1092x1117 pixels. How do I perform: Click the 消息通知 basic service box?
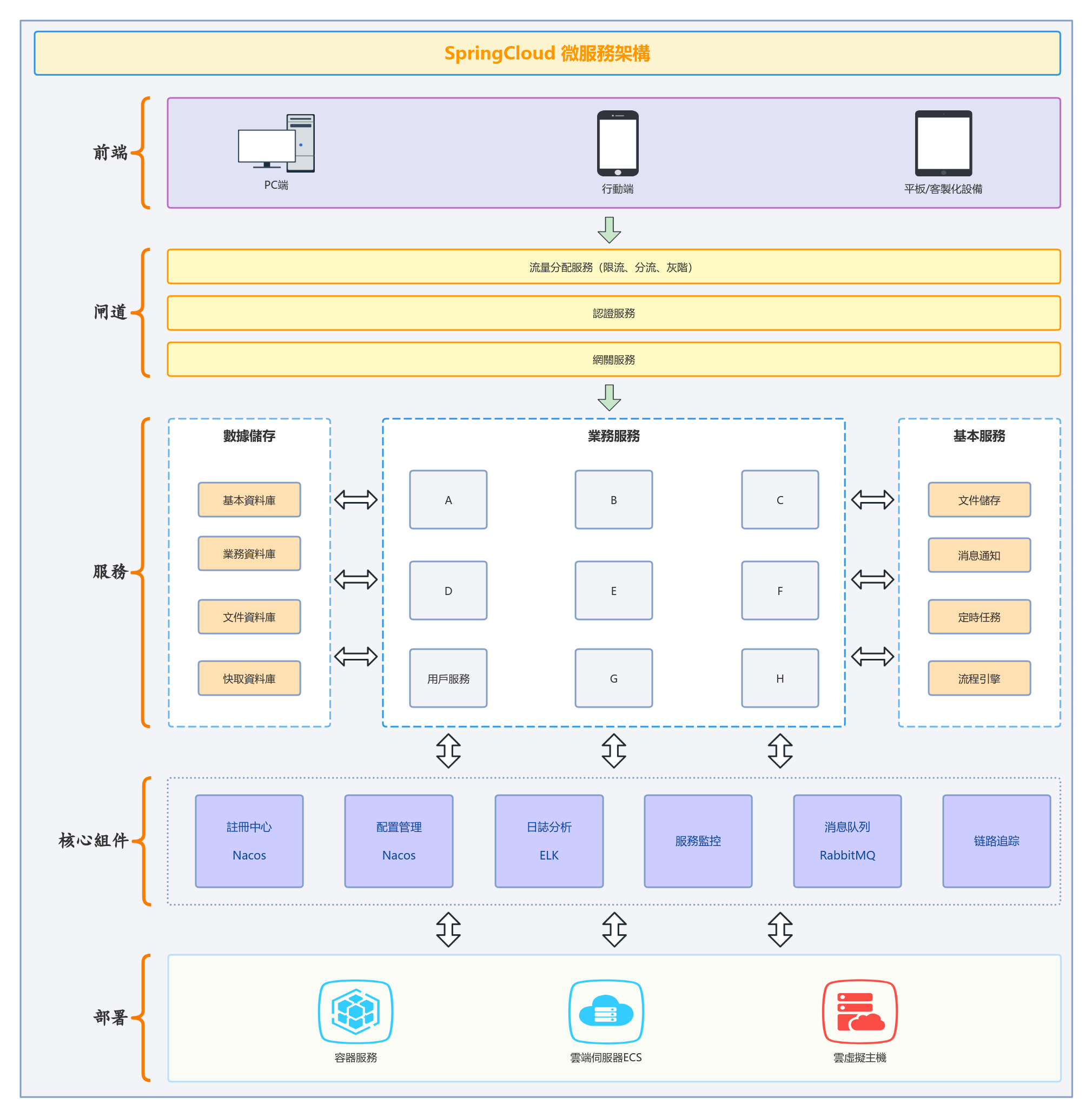tap(980, 556)
